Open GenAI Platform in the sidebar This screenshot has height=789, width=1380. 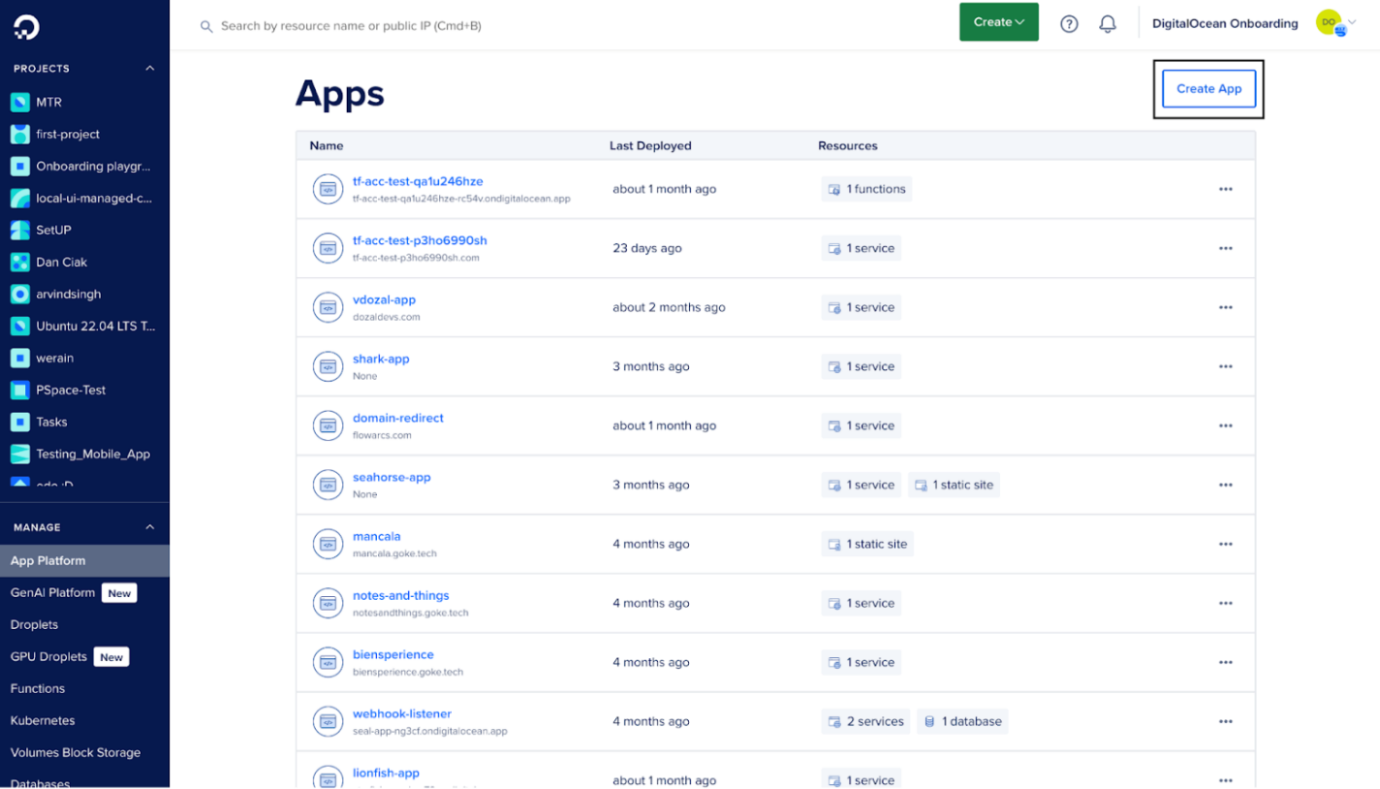(53, 592)
